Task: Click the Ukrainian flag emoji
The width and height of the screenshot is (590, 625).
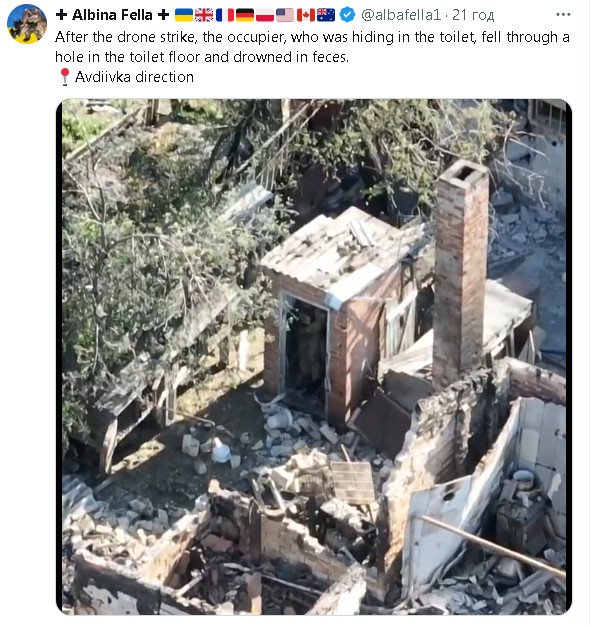Action: pos(184,15)
